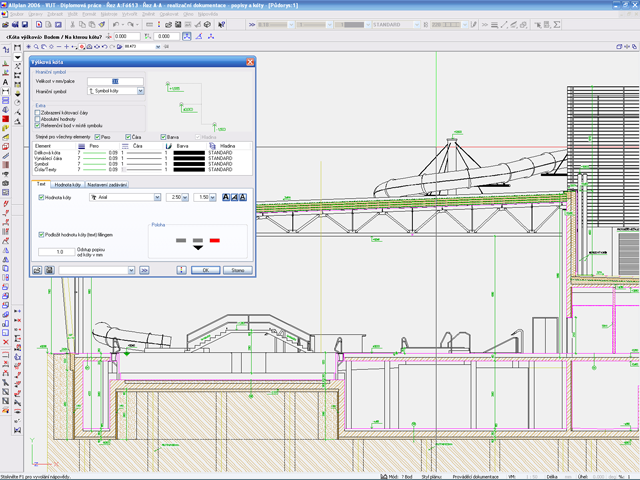The width and height of the screenshot is (640, 480).
Task: Click the Copy icon in toolbar
Action: 82,24
